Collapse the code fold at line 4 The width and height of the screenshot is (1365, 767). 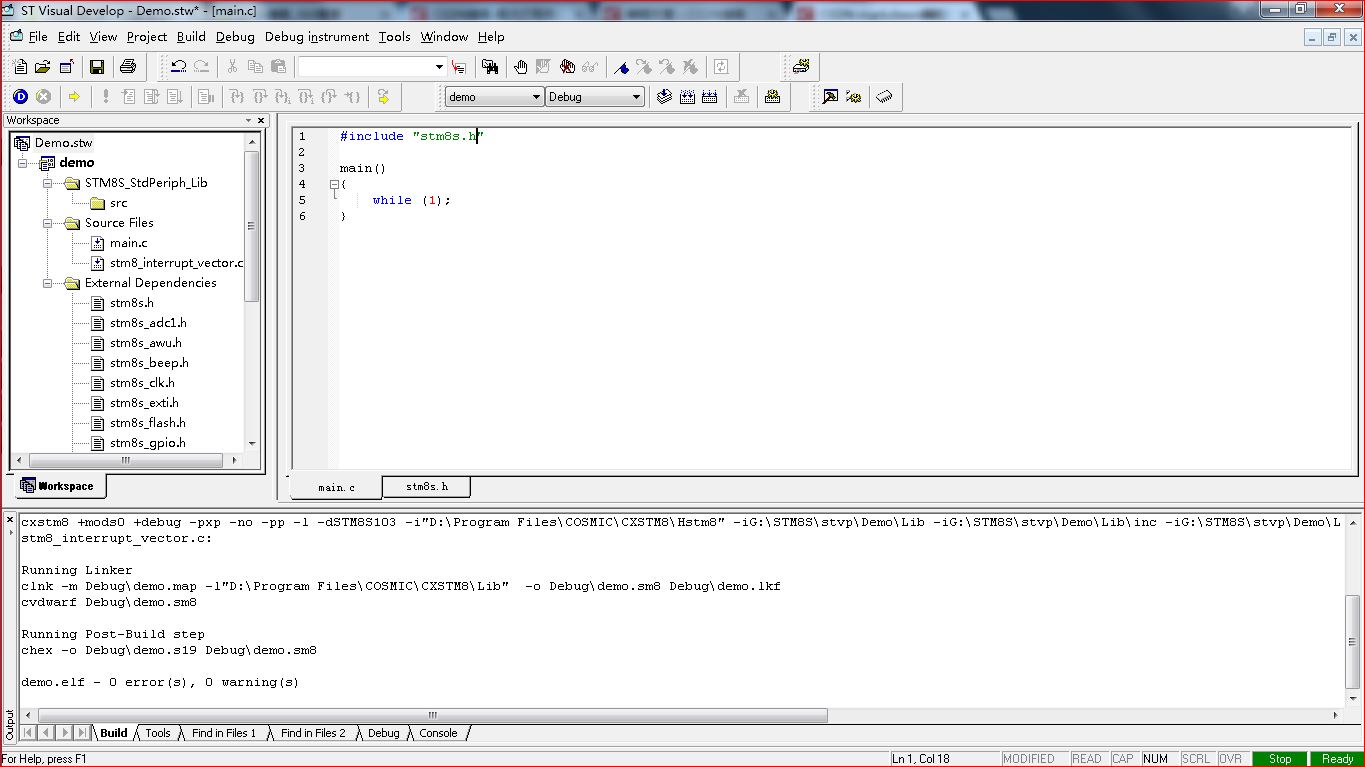(x=334, y=185)
